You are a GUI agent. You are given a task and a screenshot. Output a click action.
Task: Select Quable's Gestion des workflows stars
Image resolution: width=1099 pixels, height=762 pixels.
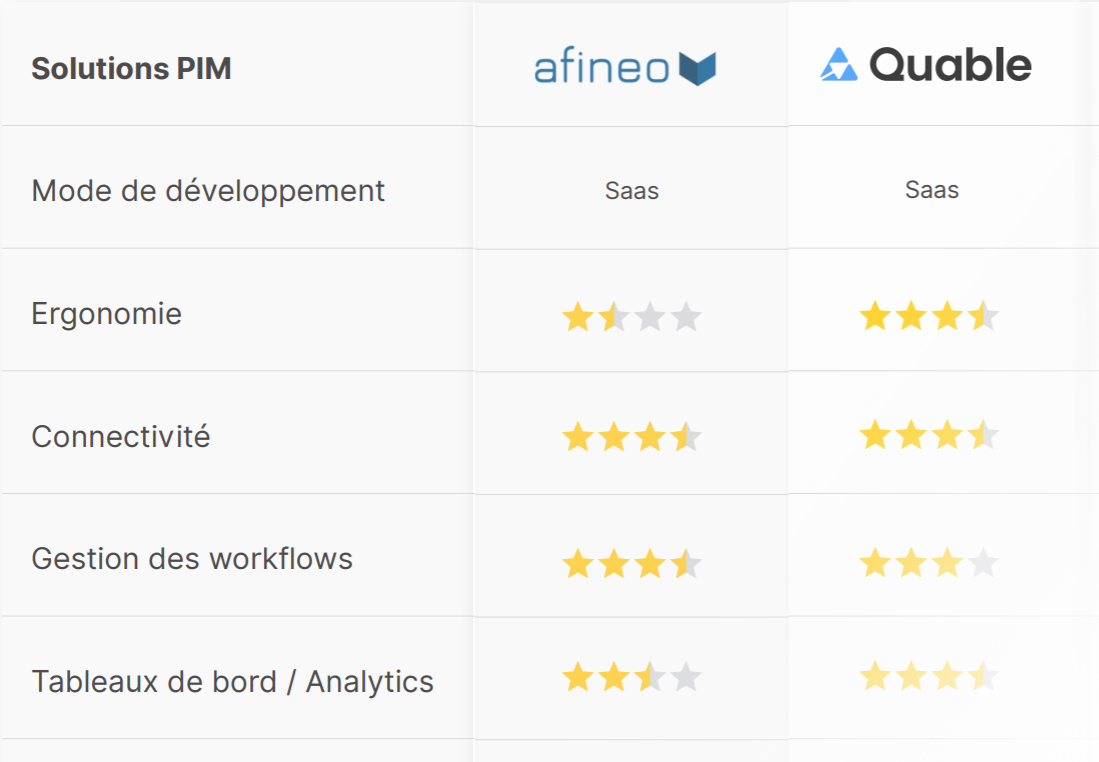(929, 562)
